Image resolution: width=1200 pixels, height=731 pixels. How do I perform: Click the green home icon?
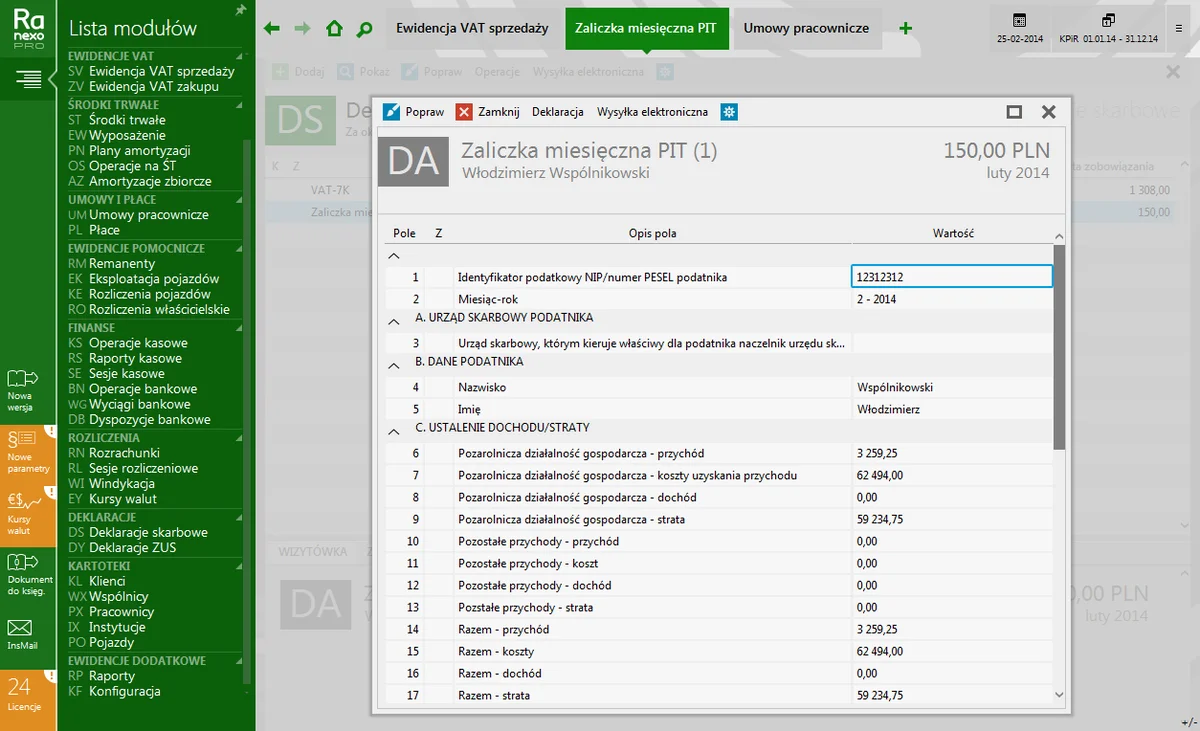pyautogui.click(x=334, y=29)
